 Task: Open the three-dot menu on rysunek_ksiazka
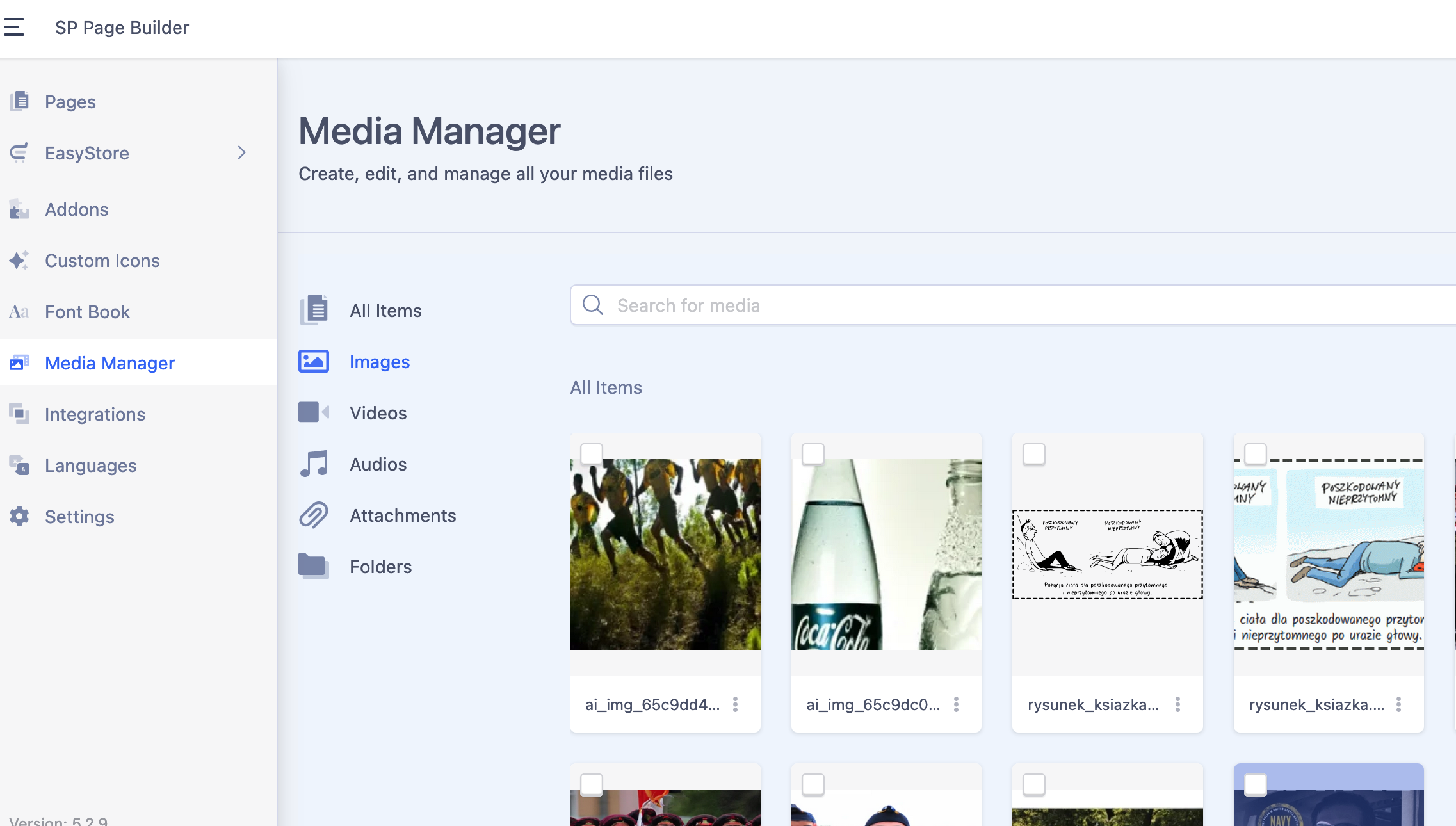point(1178,704)
